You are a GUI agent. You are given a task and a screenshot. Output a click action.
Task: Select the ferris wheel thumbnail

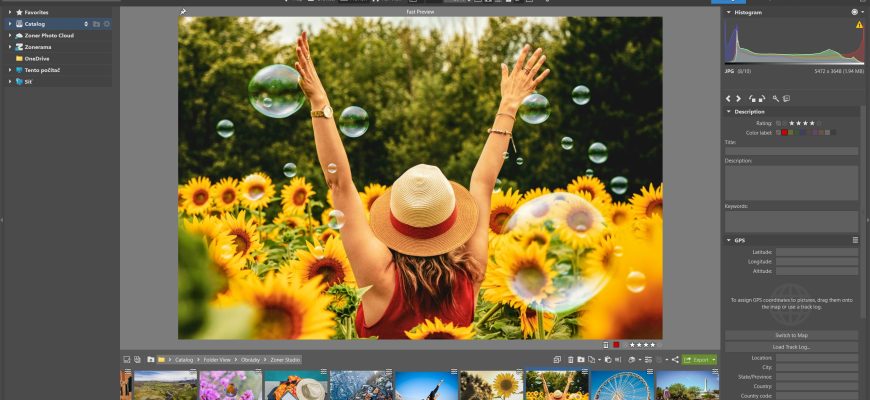click(622, 385)
